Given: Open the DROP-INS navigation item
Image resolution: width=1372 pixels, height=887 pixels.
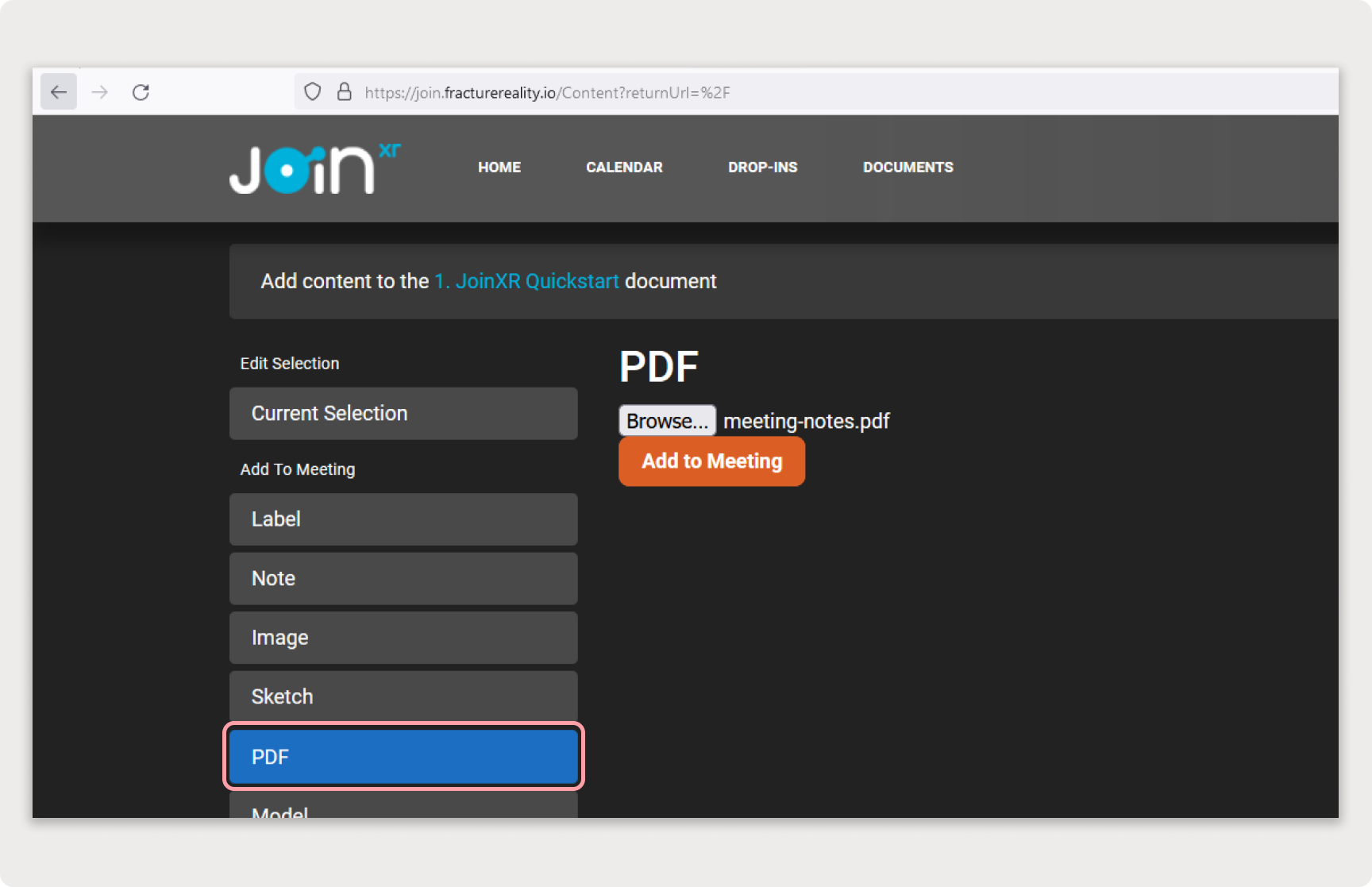Looking at the screenshot, I should coord(762,168).
